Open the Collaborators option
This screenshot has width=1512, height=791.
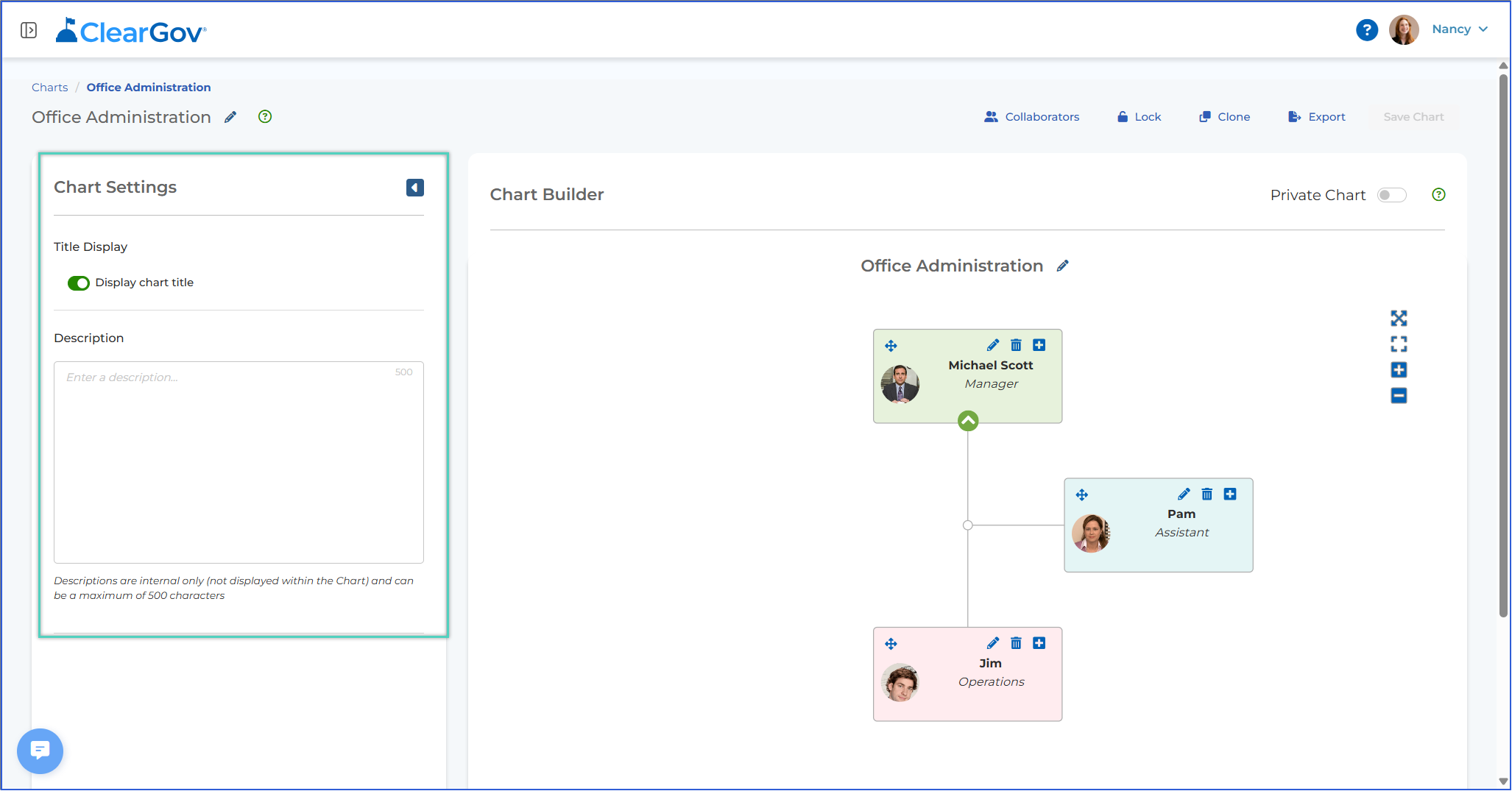pos(1032,117)
